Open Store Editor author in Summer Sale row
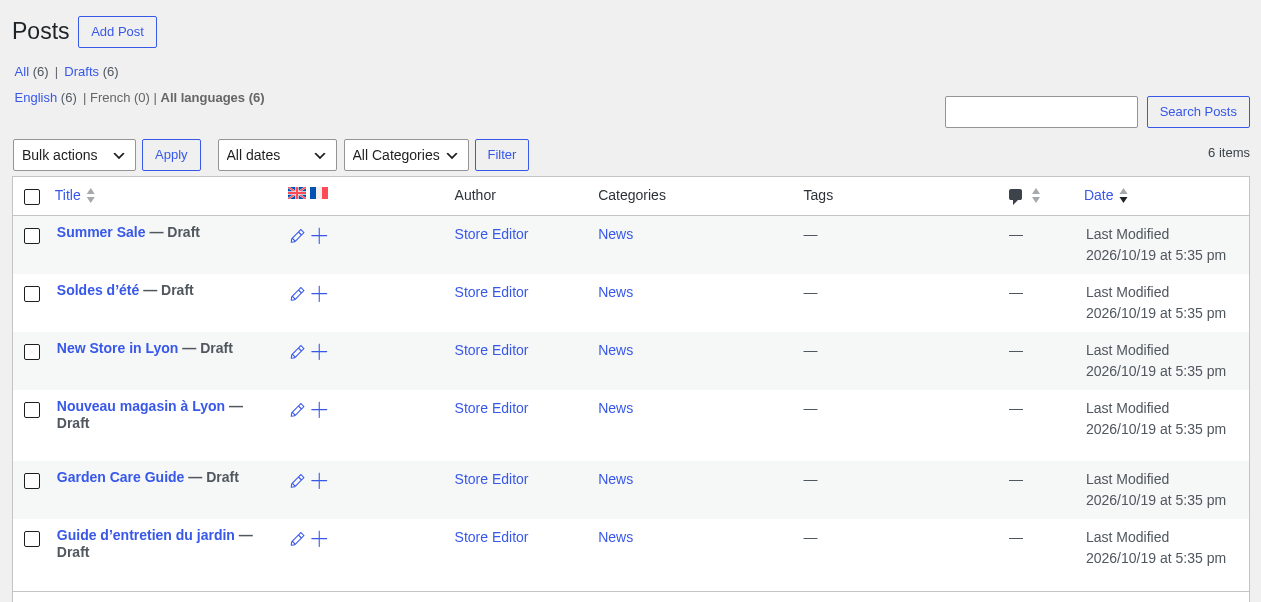This screenshot has width=1261, height=602. 491,234
